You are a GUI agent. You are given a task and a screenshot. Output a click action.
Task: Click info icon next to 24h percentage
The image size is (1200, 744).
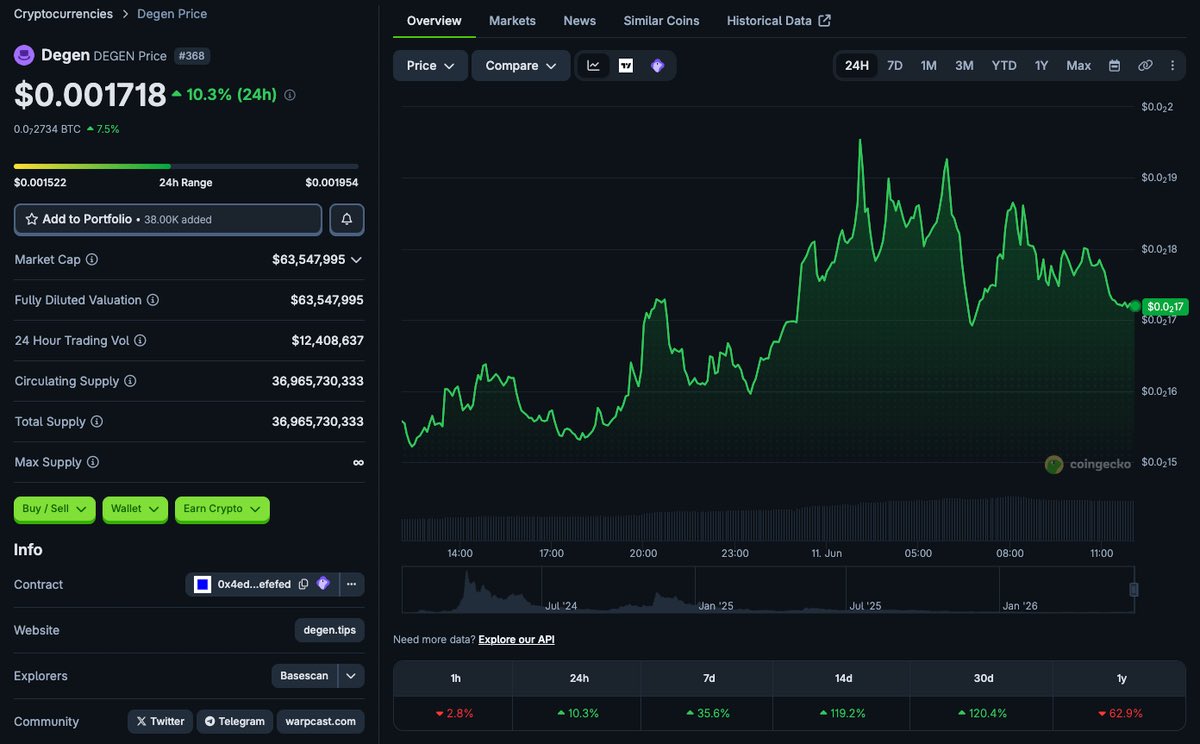290,95
